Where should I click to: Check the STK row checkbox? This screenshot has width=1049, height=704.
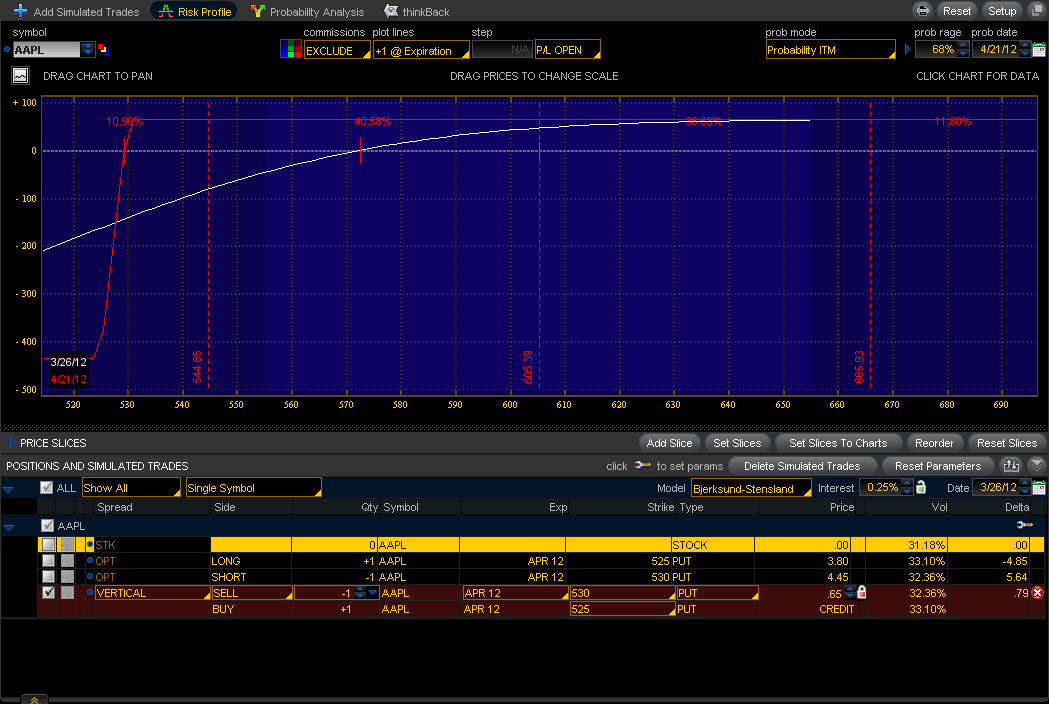pos(48,545)
